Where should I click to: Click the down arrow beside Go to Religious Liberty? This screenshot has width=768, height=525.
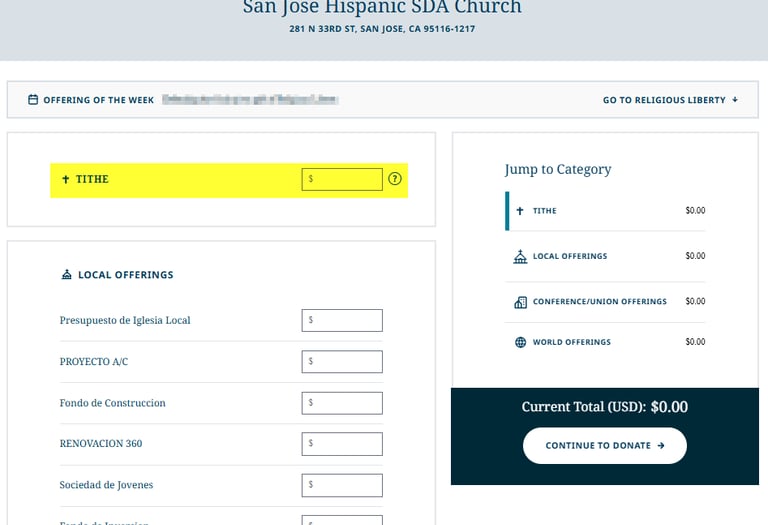tap(735, 99)
